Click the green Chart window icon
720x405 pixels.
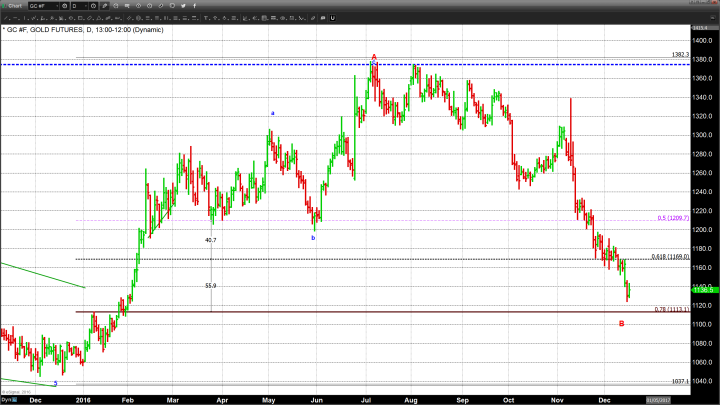[x=4, y=5]
